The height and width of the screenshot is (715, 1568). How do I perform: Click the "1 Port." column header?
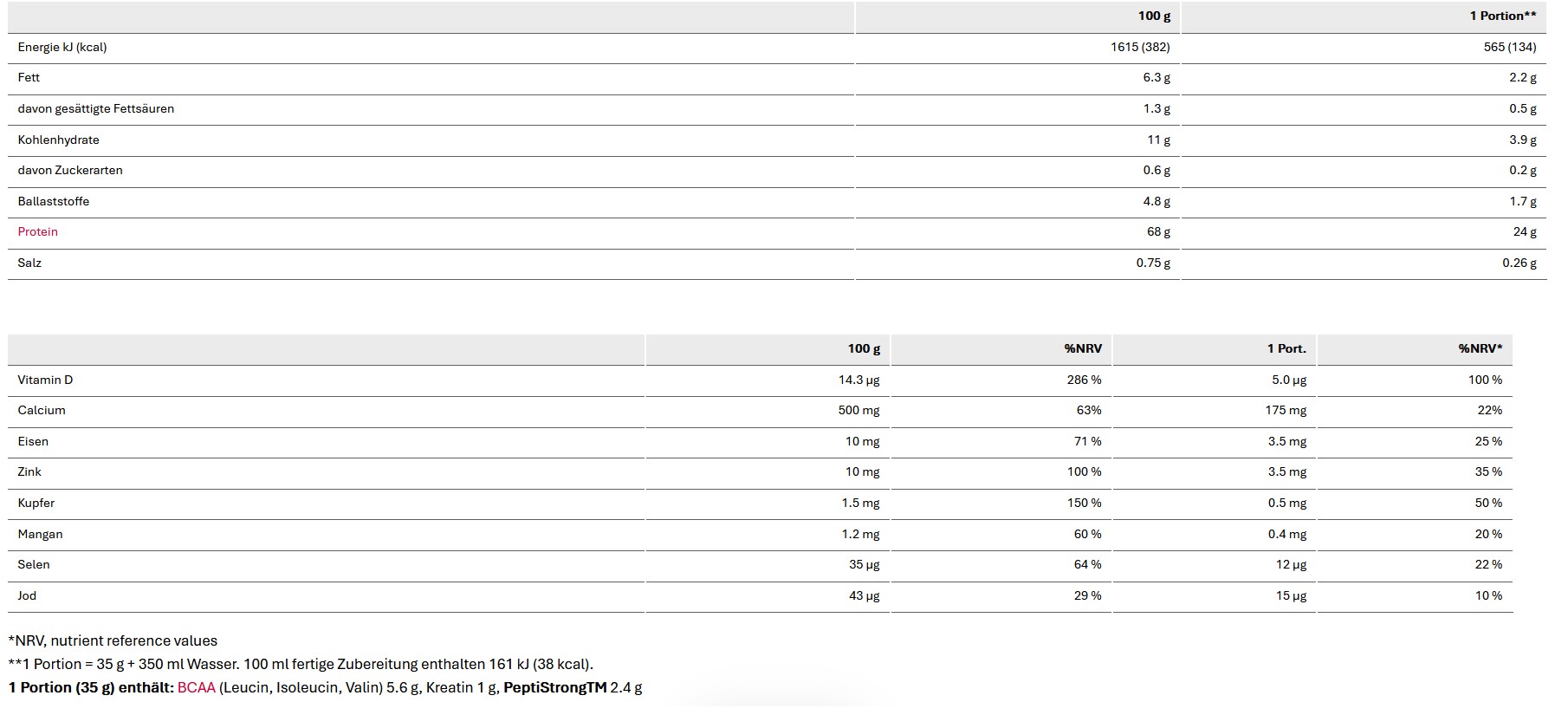(1286, 349)
